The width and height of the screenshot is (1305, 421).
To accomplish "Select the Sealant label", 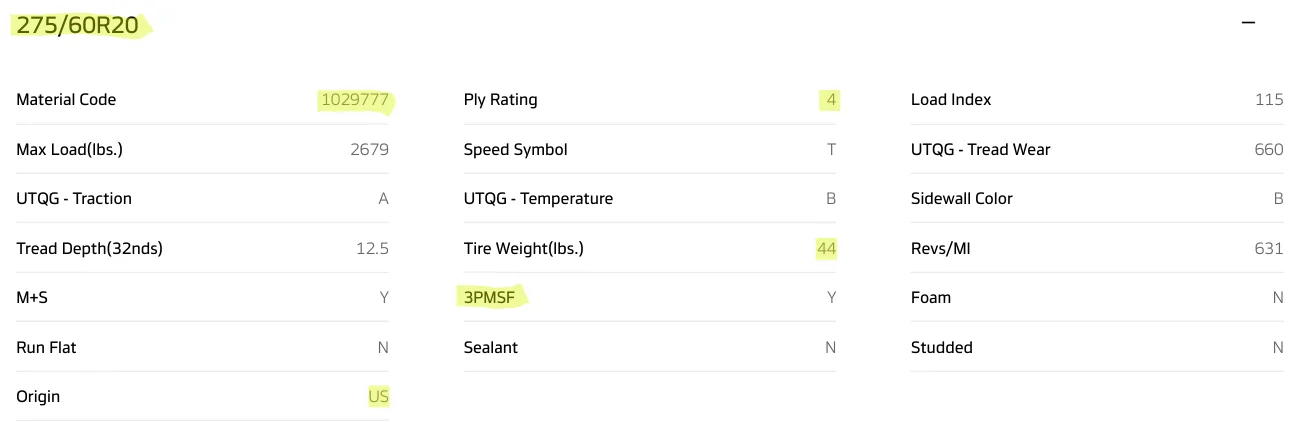I will click(x=490, y=347).
